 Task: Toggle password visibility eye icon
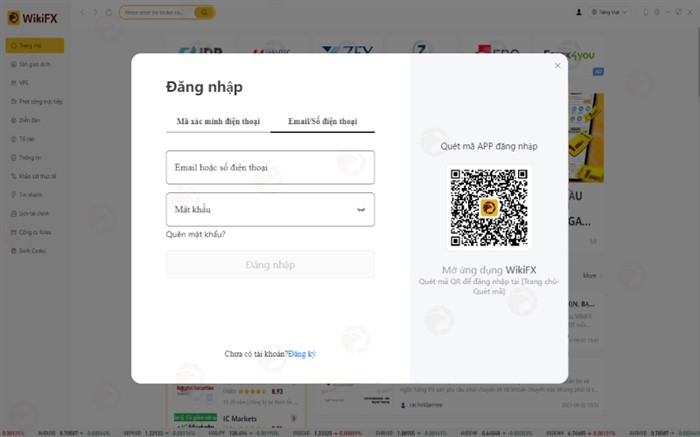[361, 210]
